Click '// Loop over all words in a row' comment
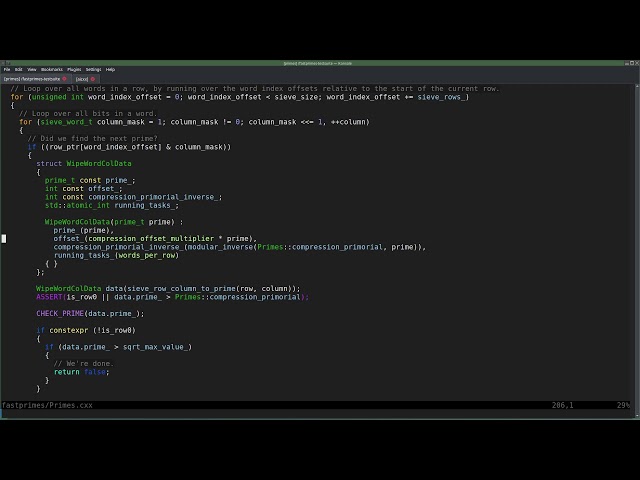Viewport: 640px width, 480px height. 255,89
